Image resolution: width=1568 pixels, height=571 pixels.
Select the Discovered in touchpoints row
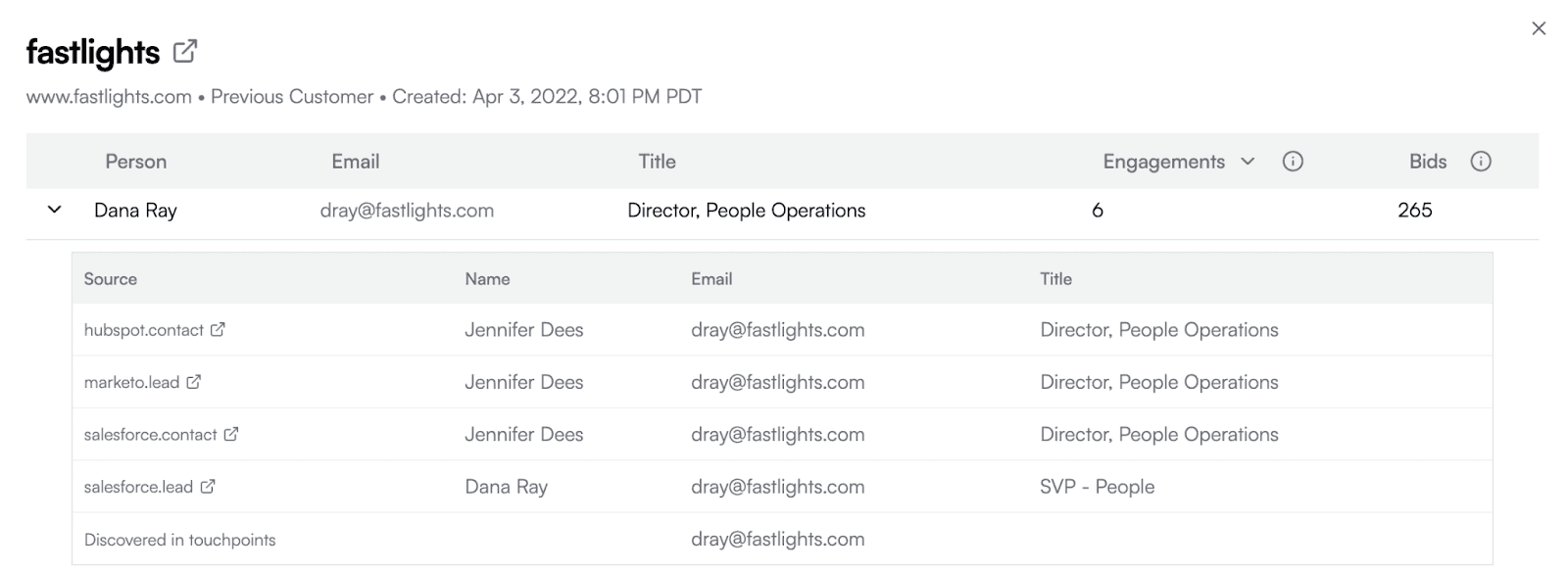coord(782,539)
